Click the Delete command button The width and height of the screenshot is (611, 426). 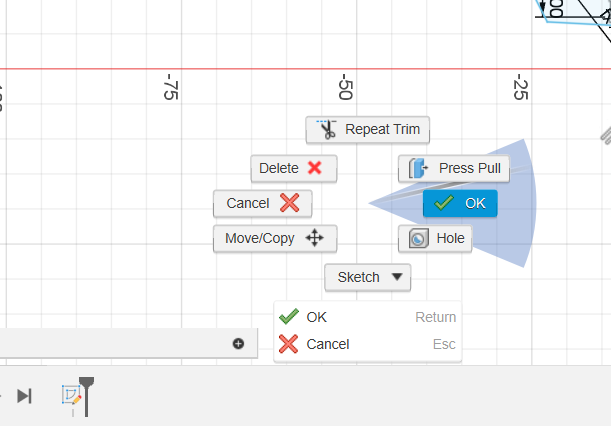294,168
